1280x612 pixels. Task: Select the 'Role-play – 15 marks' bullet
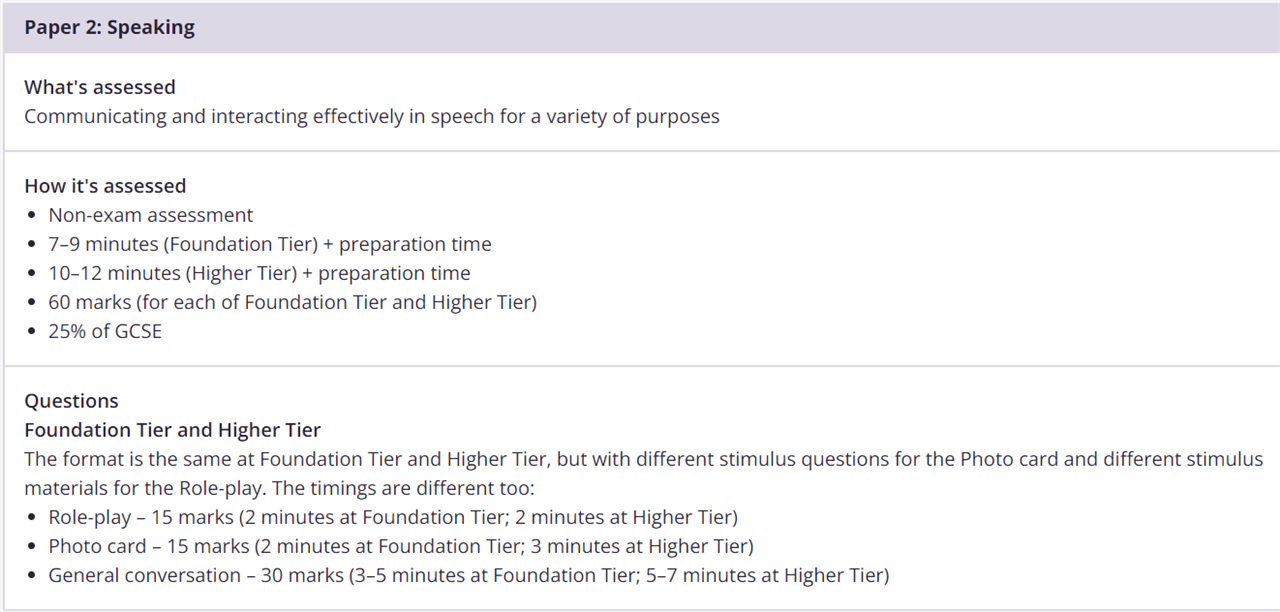click(393, 517)
